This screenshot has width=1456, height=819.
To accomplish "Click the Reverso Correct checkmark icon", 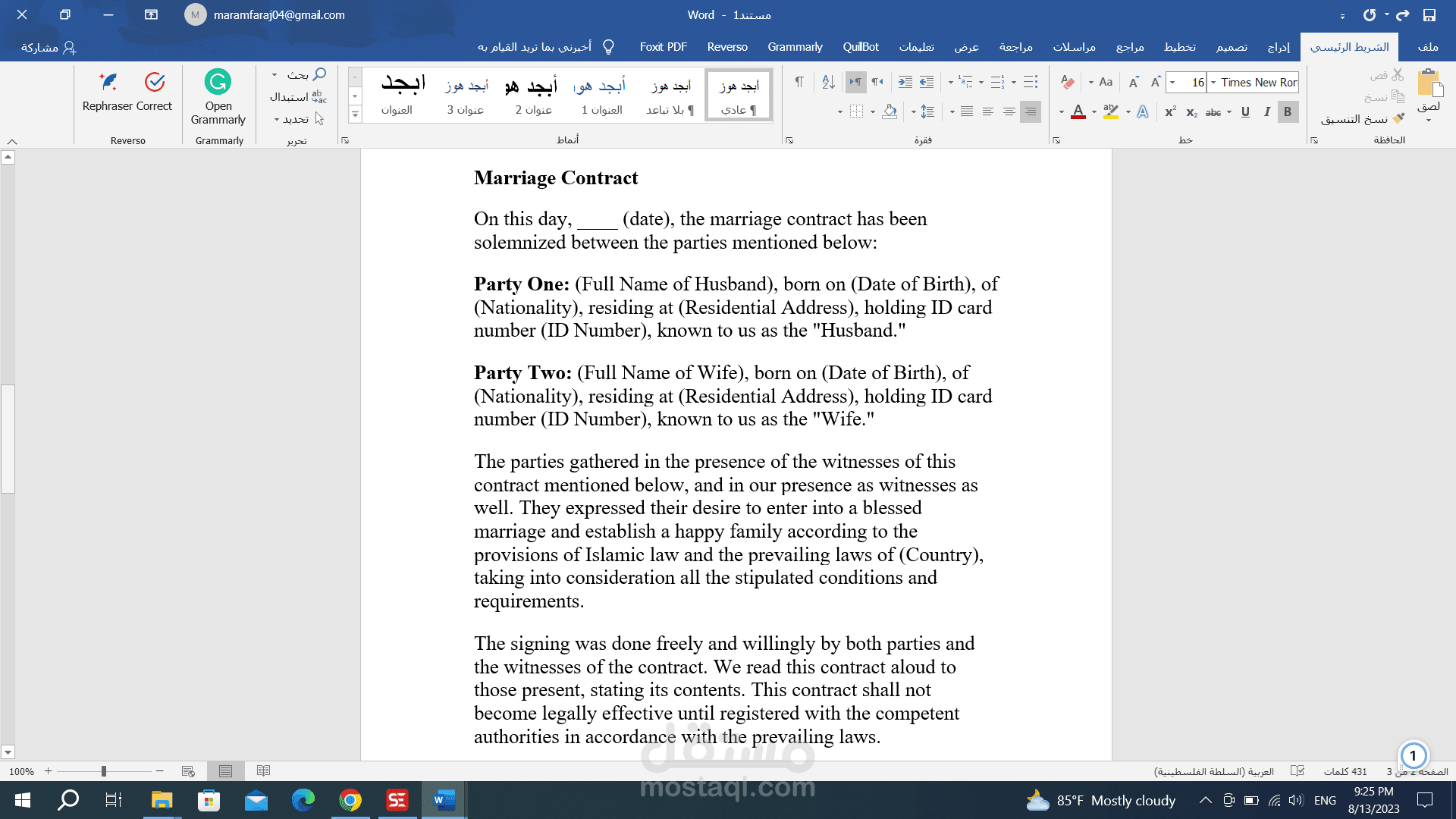I will 155,82.
